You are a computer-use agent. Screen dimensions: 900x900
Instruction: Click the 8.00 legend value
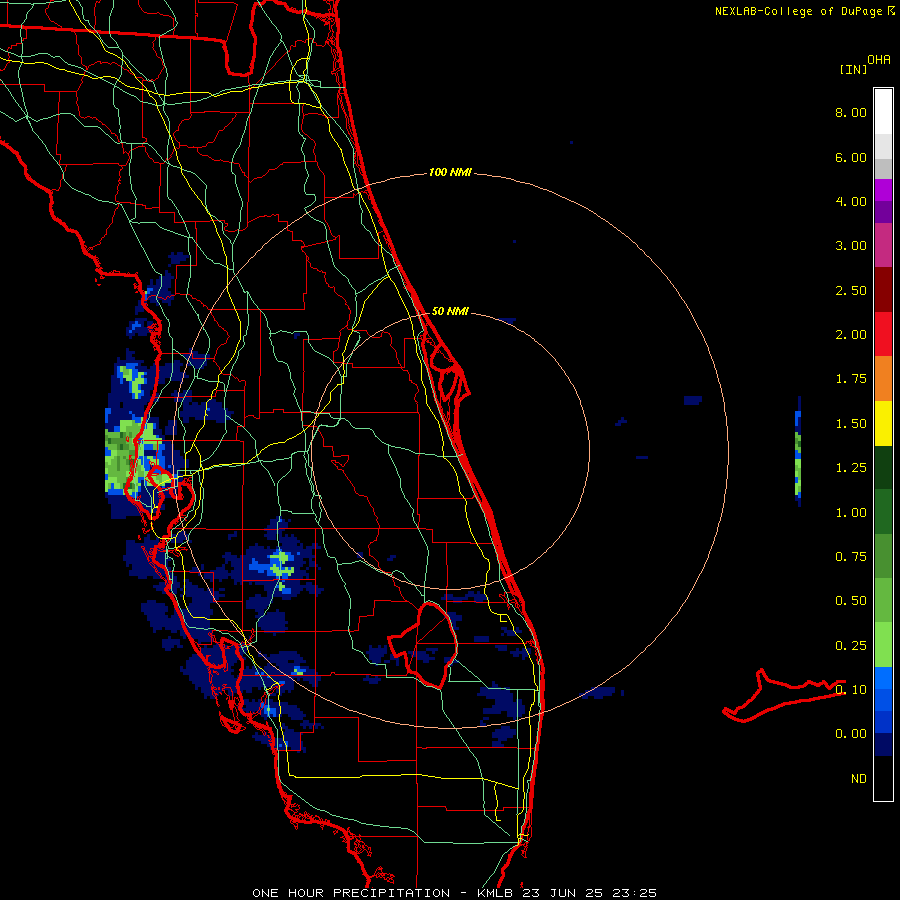[851, 112]
